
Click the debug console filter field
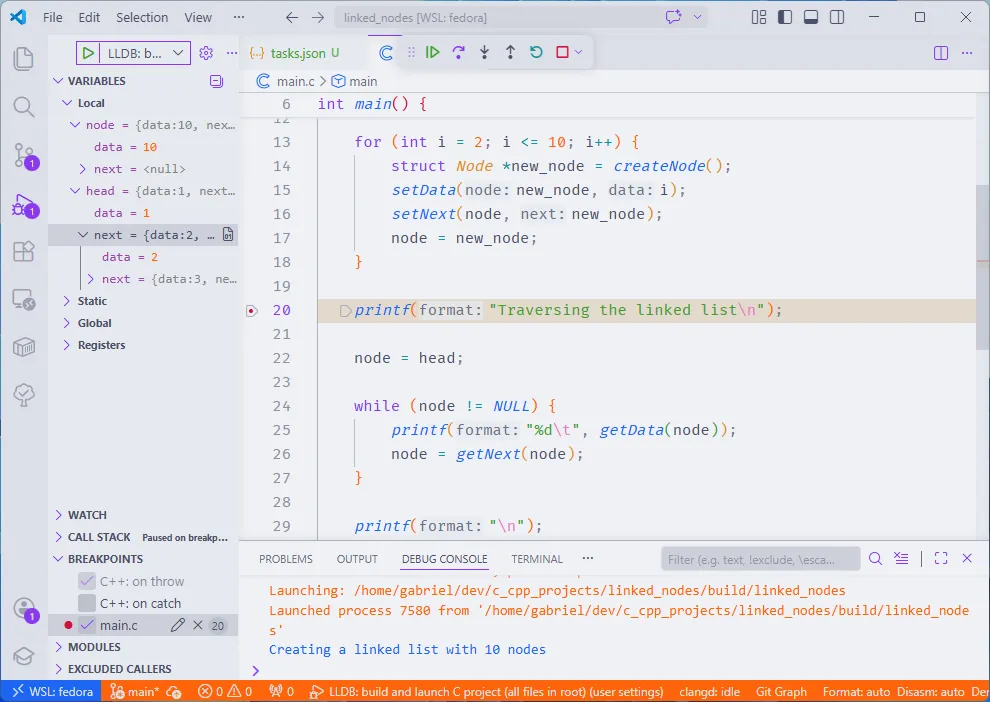(x=760, y=559)
